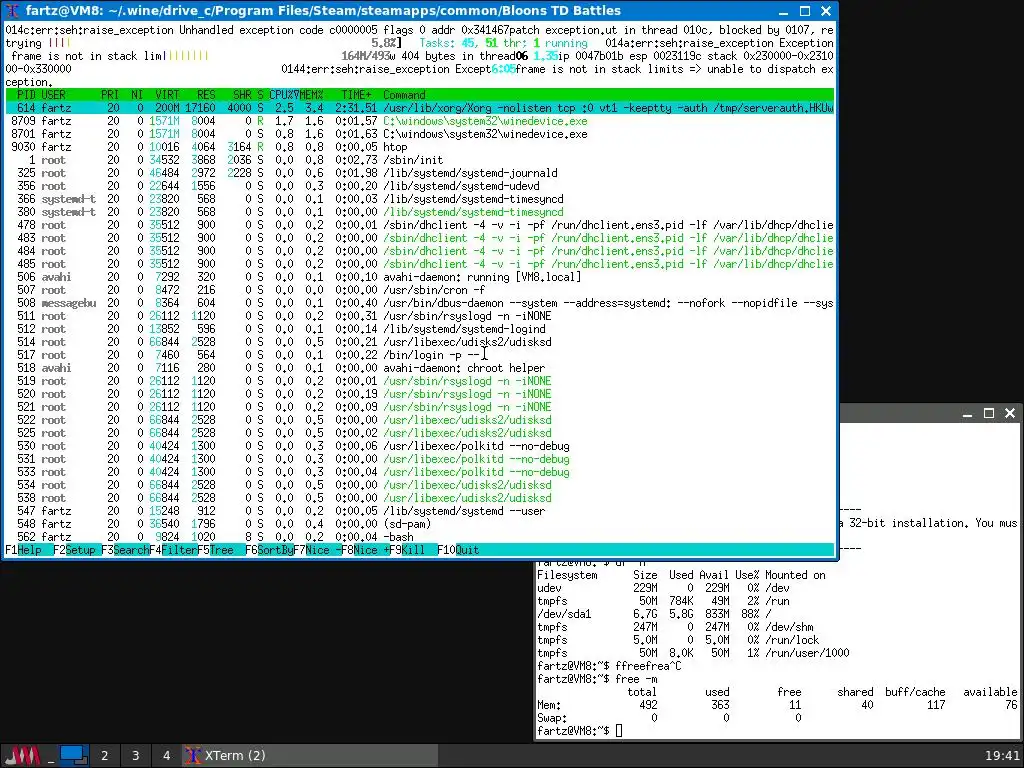Click F10 Quit in htop footer
The width and height of the screenshot is (1024, 768).
(x=458, y=550)
